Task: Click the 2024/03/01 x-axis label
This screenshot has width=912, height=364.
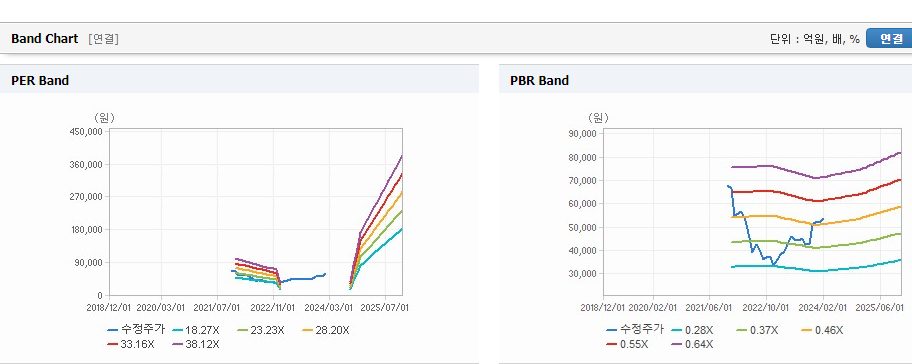Action: 330,307
